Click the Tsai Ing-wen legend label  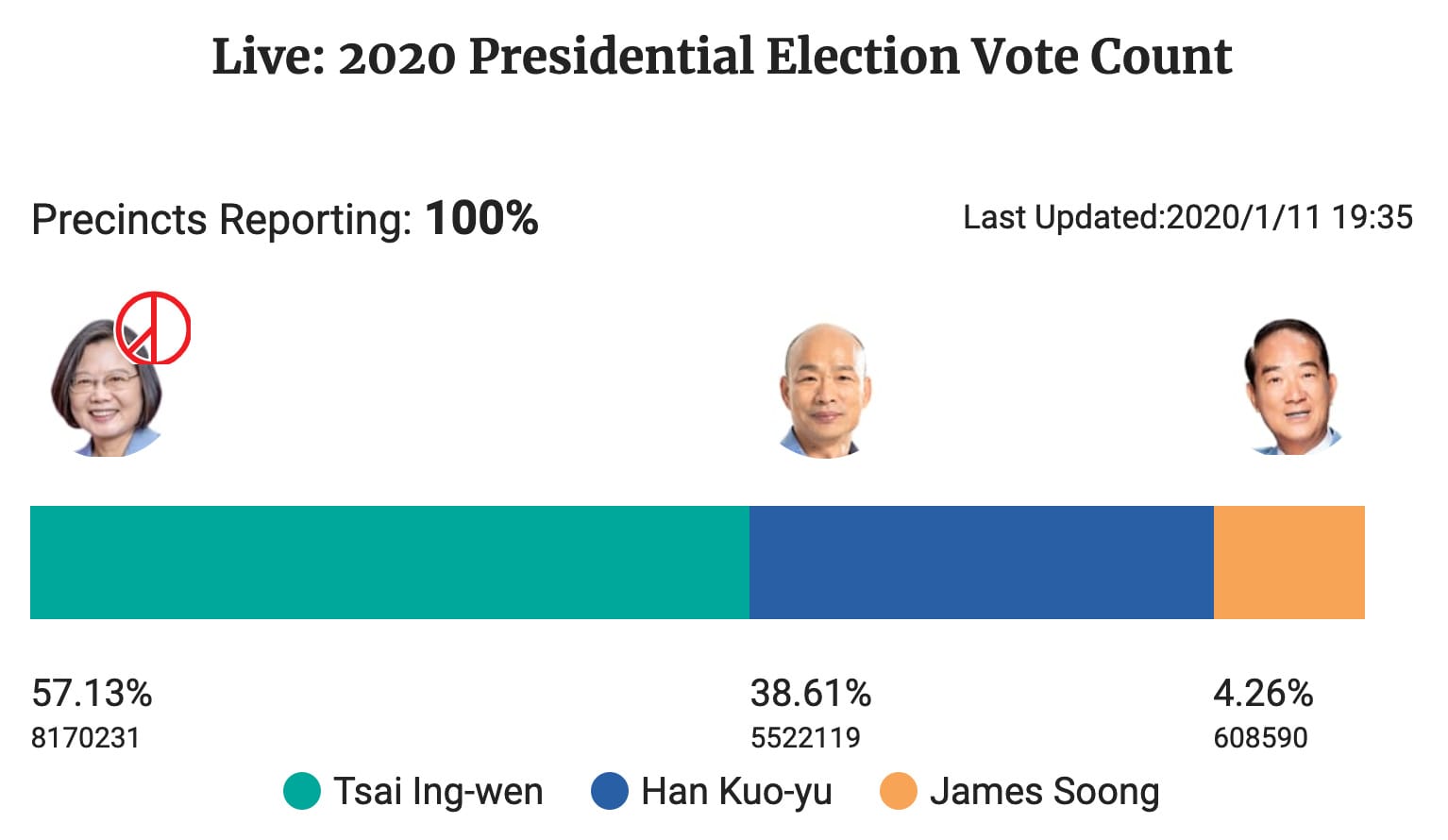click(438, 791)
